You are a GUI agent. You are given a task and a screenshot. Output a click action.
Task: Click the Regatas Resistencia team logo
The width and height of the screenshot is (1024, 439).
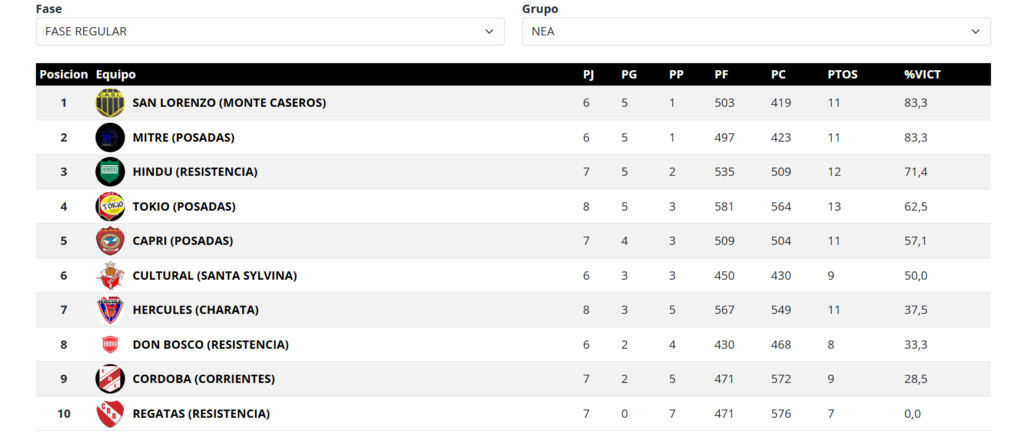pos(109,414)
